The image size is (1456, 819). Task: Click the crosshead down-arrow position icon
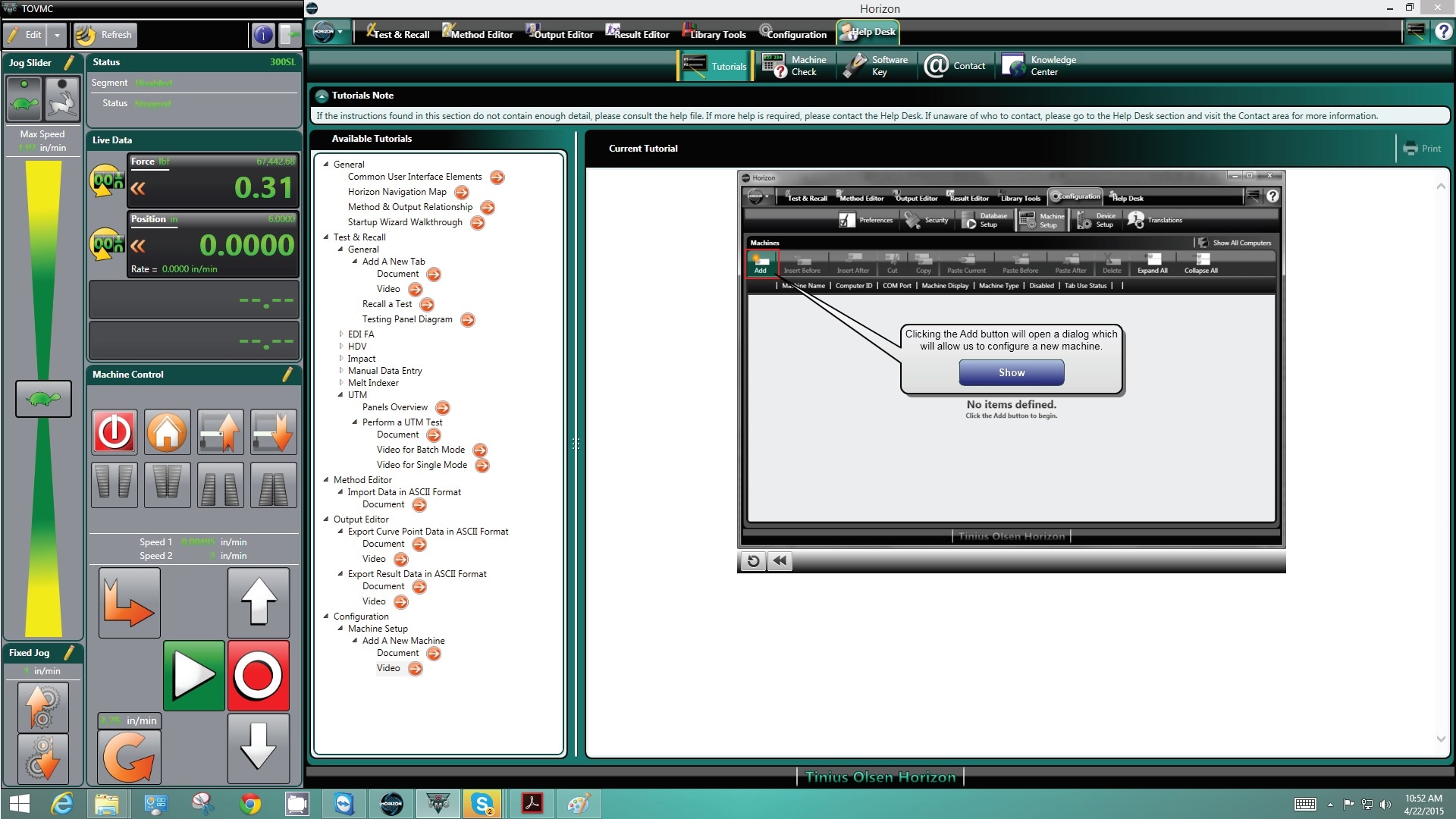[x=273, y=431]
